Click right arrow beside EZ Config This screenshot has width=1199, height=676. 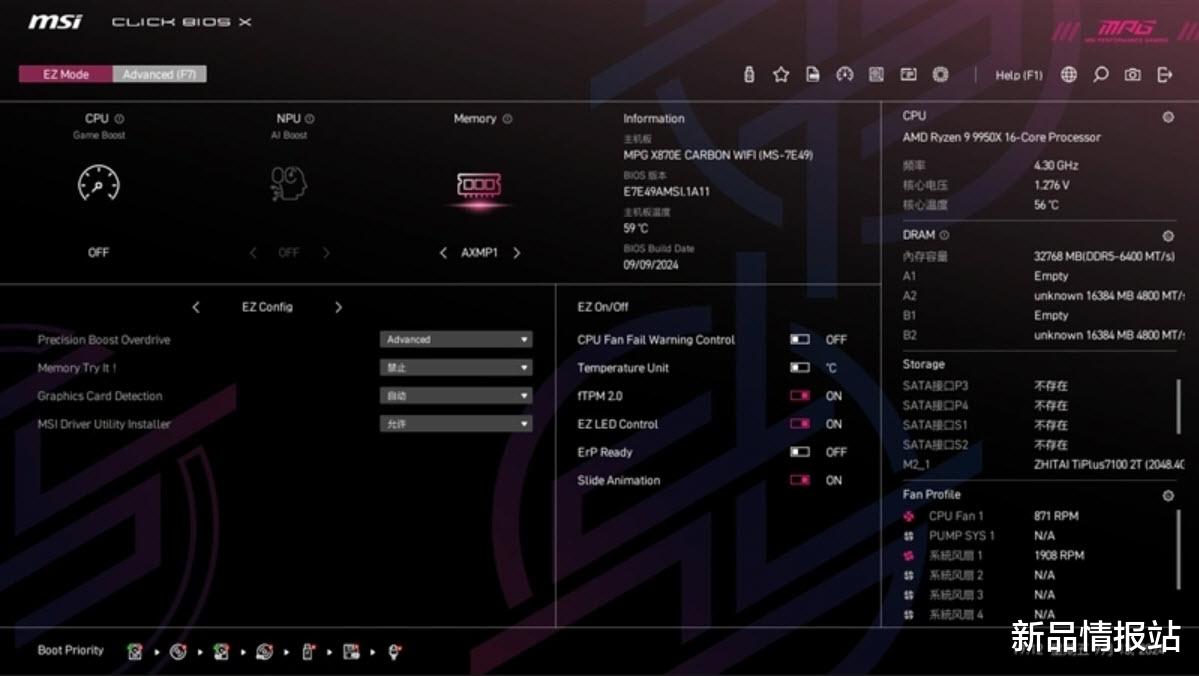[x=338, y=307]
